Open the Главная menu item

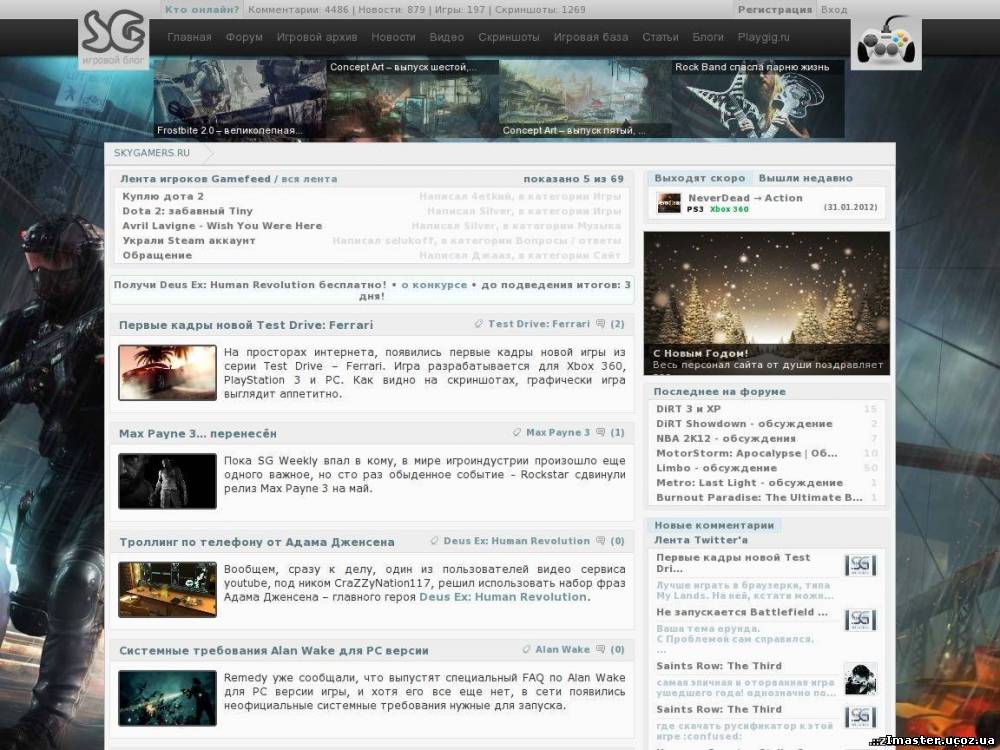pos(189,37)
